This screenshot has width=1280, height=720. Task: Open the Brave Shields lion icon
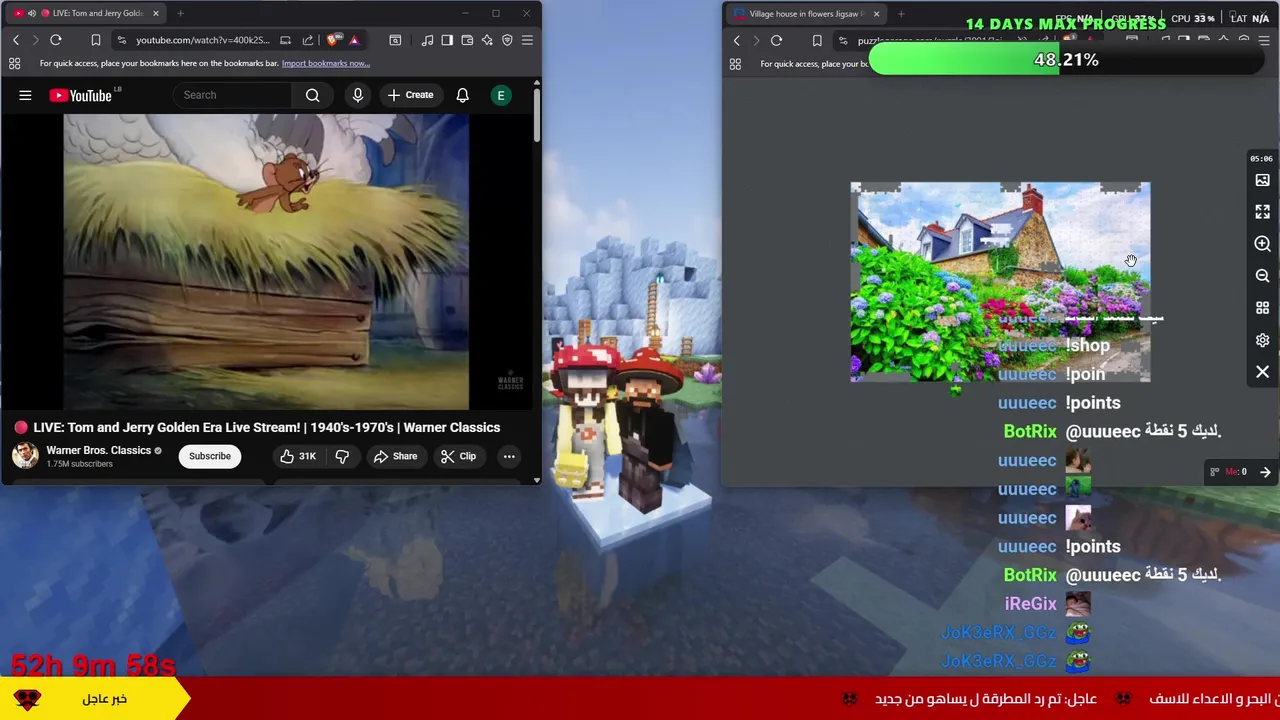pos(333,40)
